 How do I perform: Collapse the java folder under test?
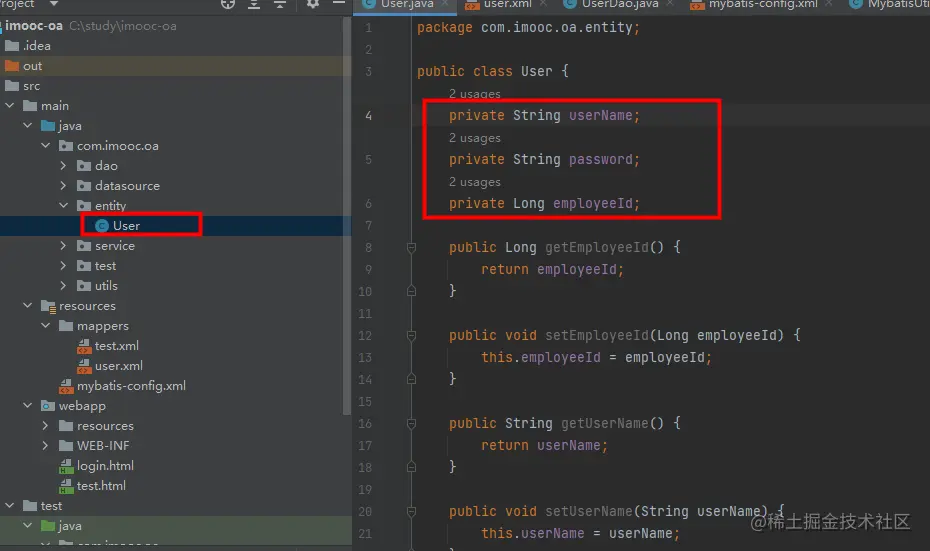pos(28,525)
